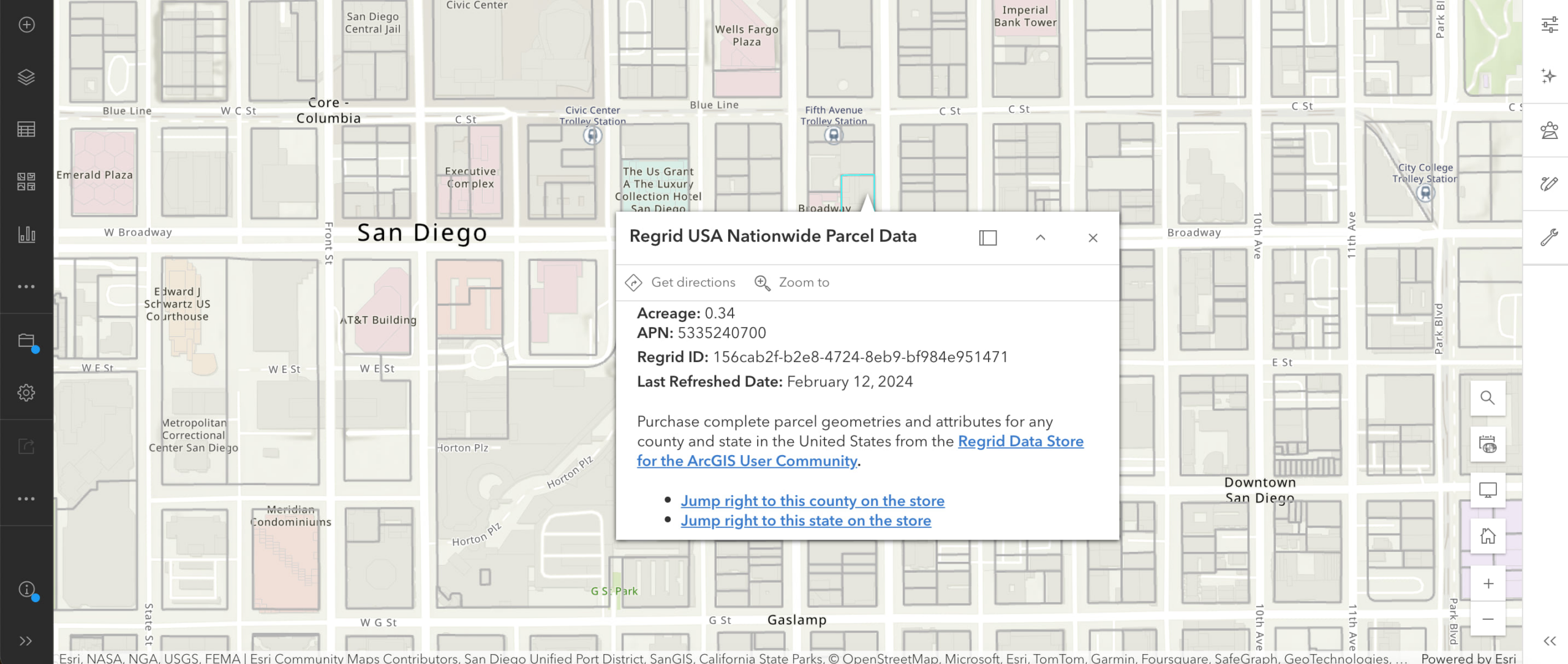Click Jump right to this county link

click(812, 500)
